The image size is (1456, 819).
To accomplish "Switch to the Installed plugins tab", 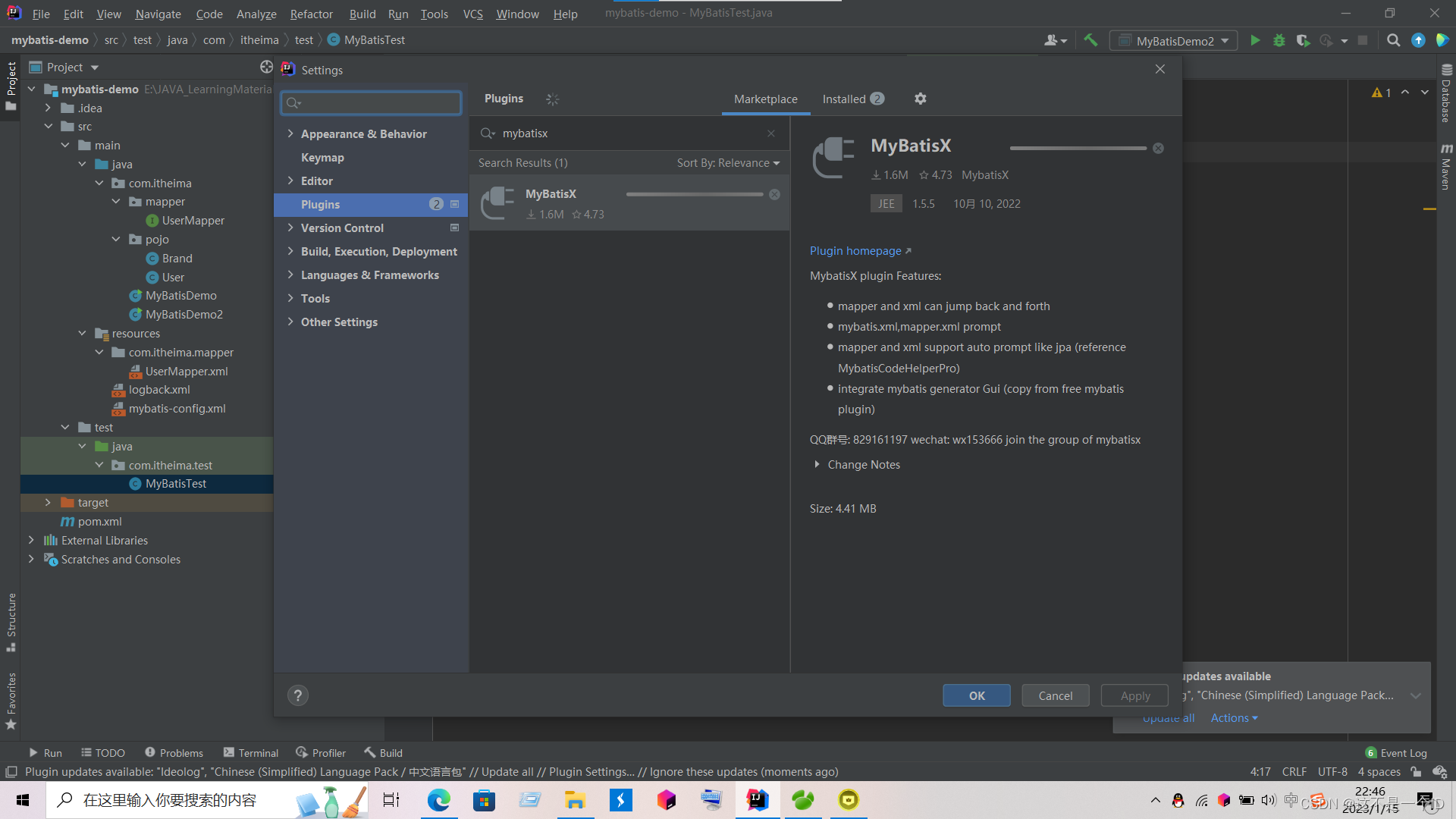I will [853, 99].
